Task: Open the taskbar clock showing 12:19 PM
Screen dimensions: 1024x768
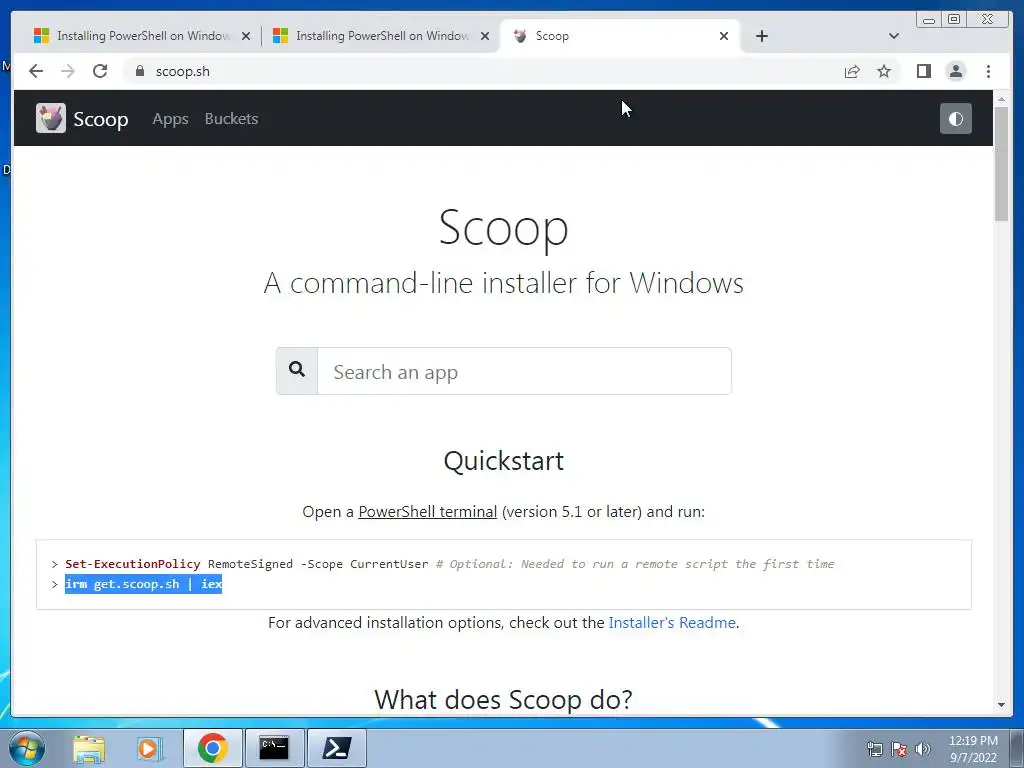Action: pos(973,749)
